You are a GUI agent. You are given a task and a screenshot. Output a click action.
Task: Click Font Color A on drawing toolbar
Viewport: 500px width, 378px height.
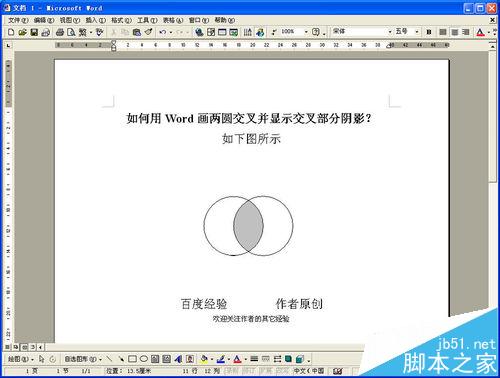click(237, 359)
